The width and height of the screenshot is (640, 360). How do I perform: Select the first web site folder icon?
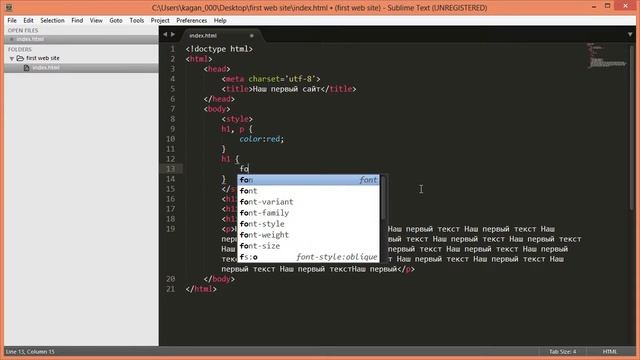(x=20, y=58)
